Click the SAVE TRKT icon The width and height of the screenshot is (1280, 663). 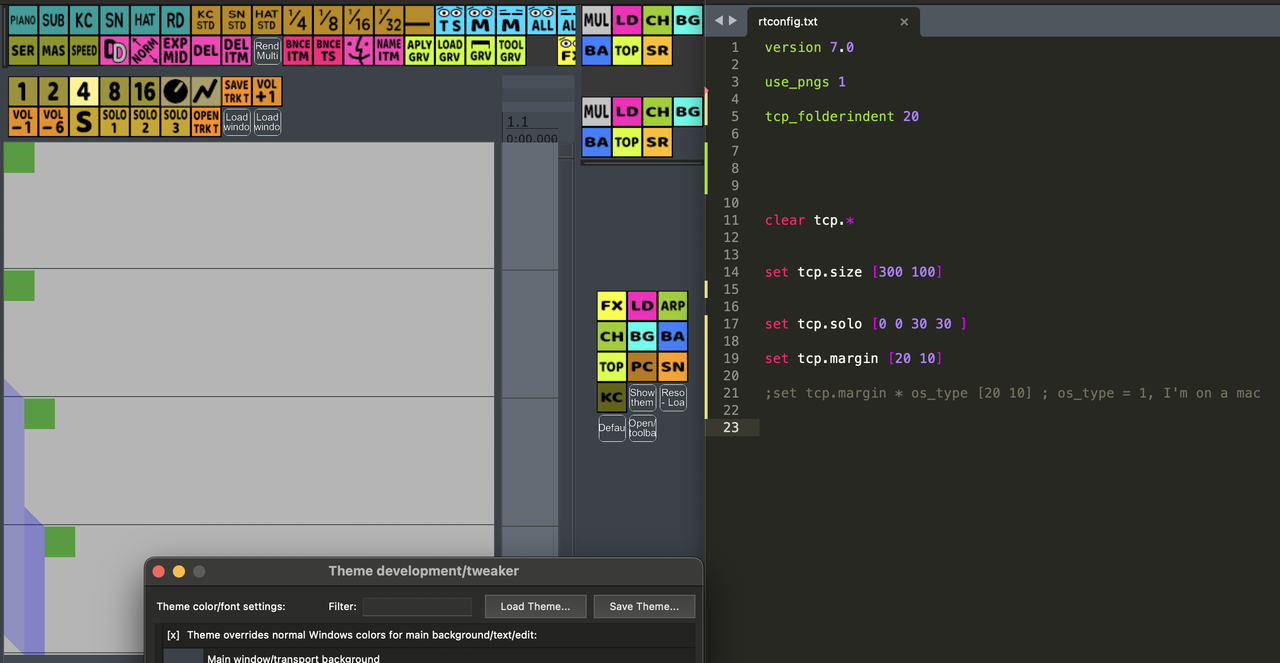[236, 91]
